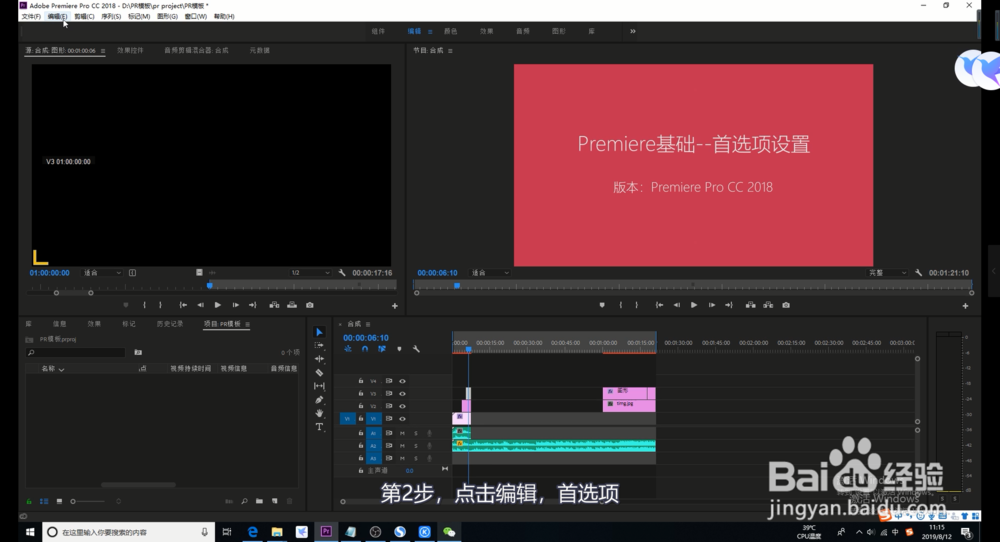Play the Source monitor

pyautogui.click(x=217, y=305)
